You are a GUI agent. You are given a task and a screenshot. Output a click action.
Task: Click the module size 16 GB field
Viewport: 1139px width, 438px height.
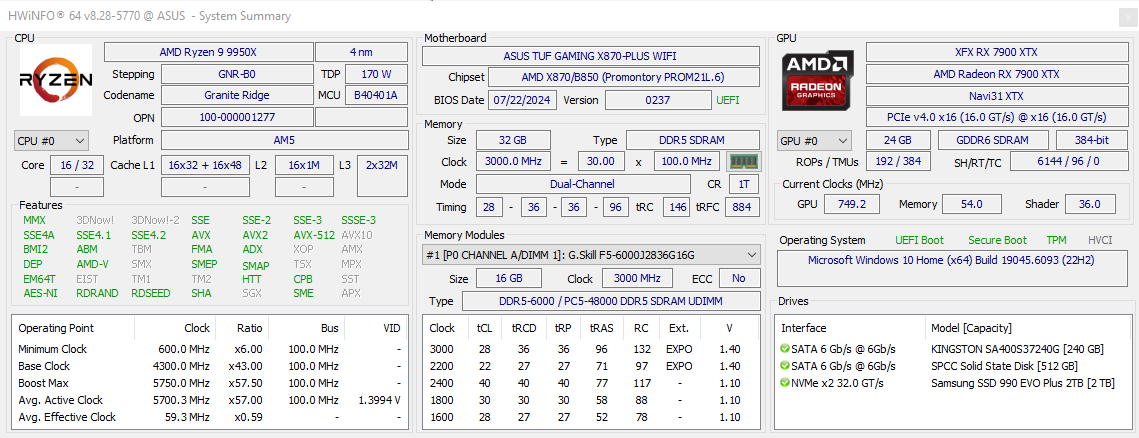coord(508,278)
